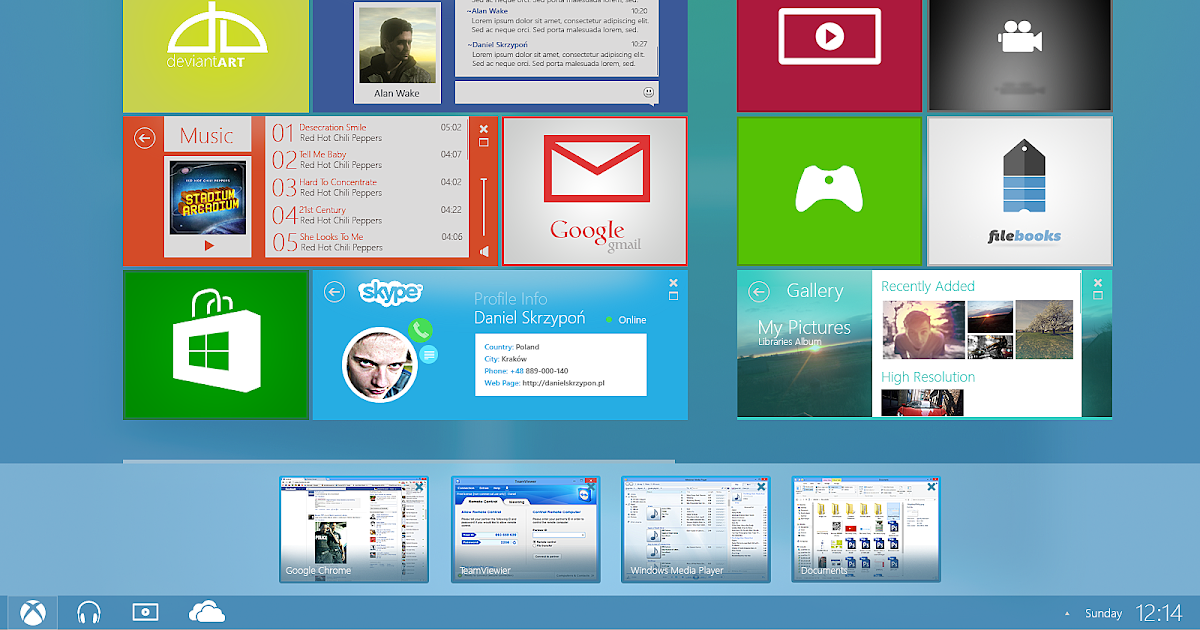
Task: Mute Music tile via speaker icon
Action: [484, 251]
